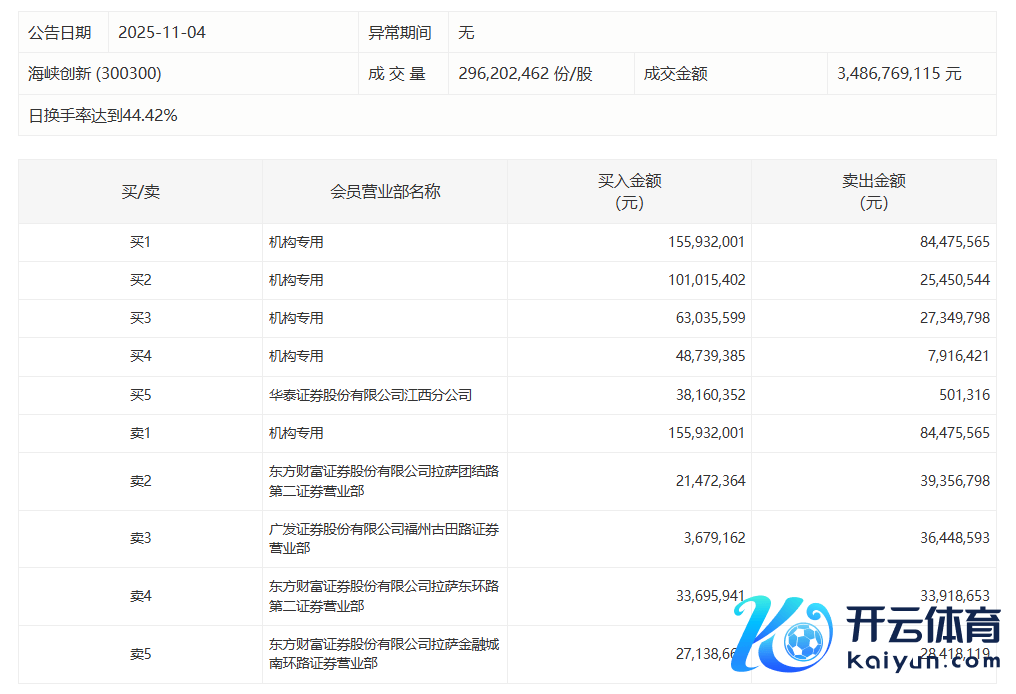
Task: Click the announcement date 2025-11-04
Action: coord(162,32)
